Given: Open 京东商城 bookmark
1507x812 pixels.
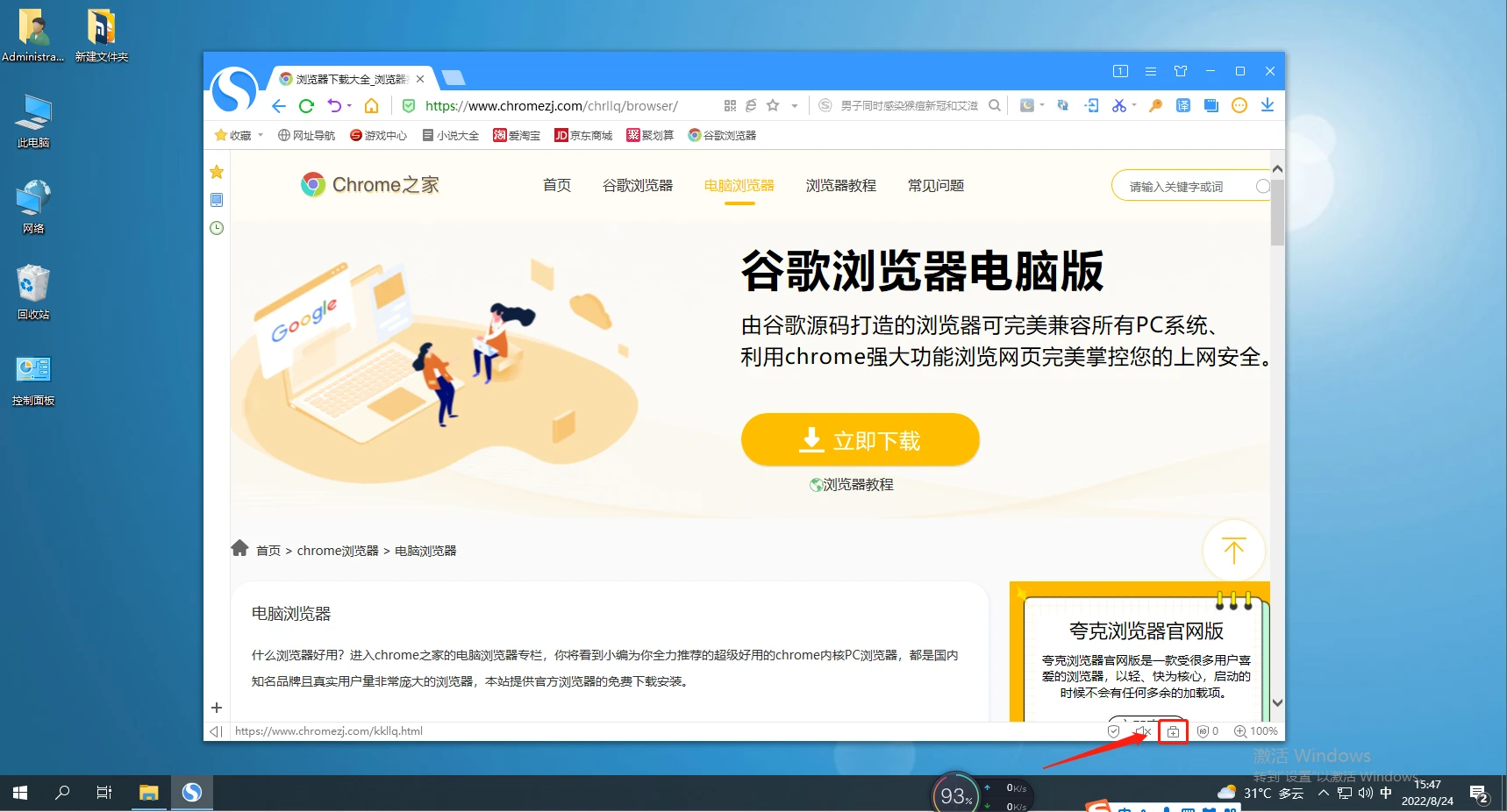Looking at the screenshot, I should point(583,135).
